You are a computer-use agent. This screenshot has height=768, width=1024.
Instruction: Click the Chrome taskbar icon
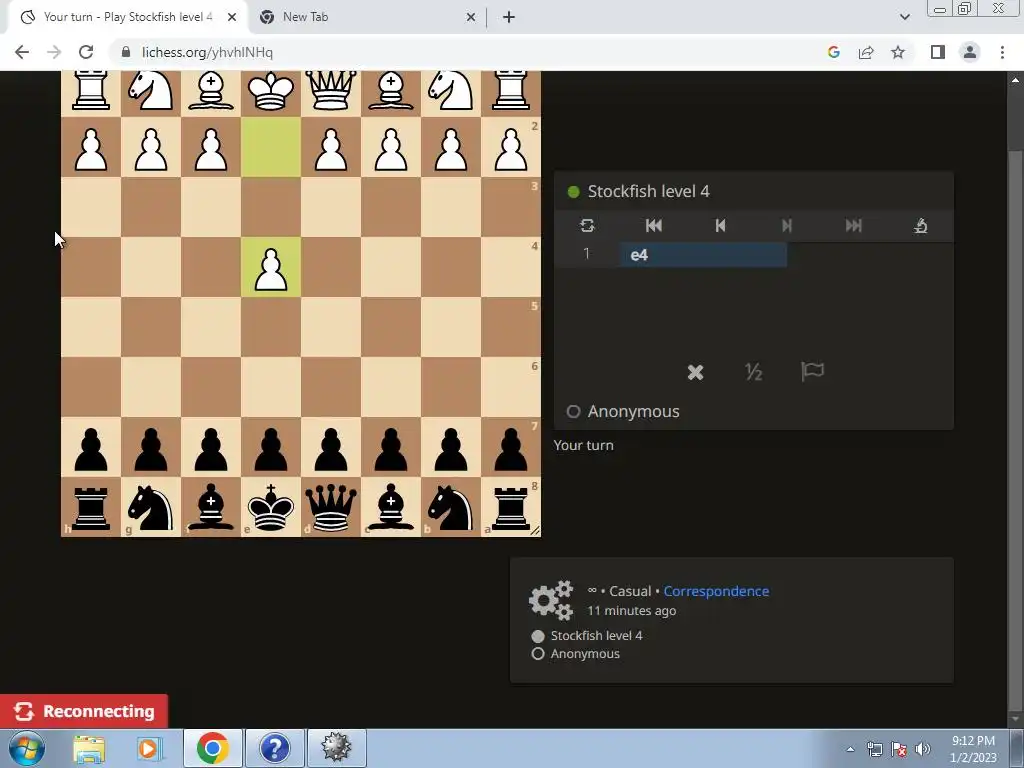212,748
